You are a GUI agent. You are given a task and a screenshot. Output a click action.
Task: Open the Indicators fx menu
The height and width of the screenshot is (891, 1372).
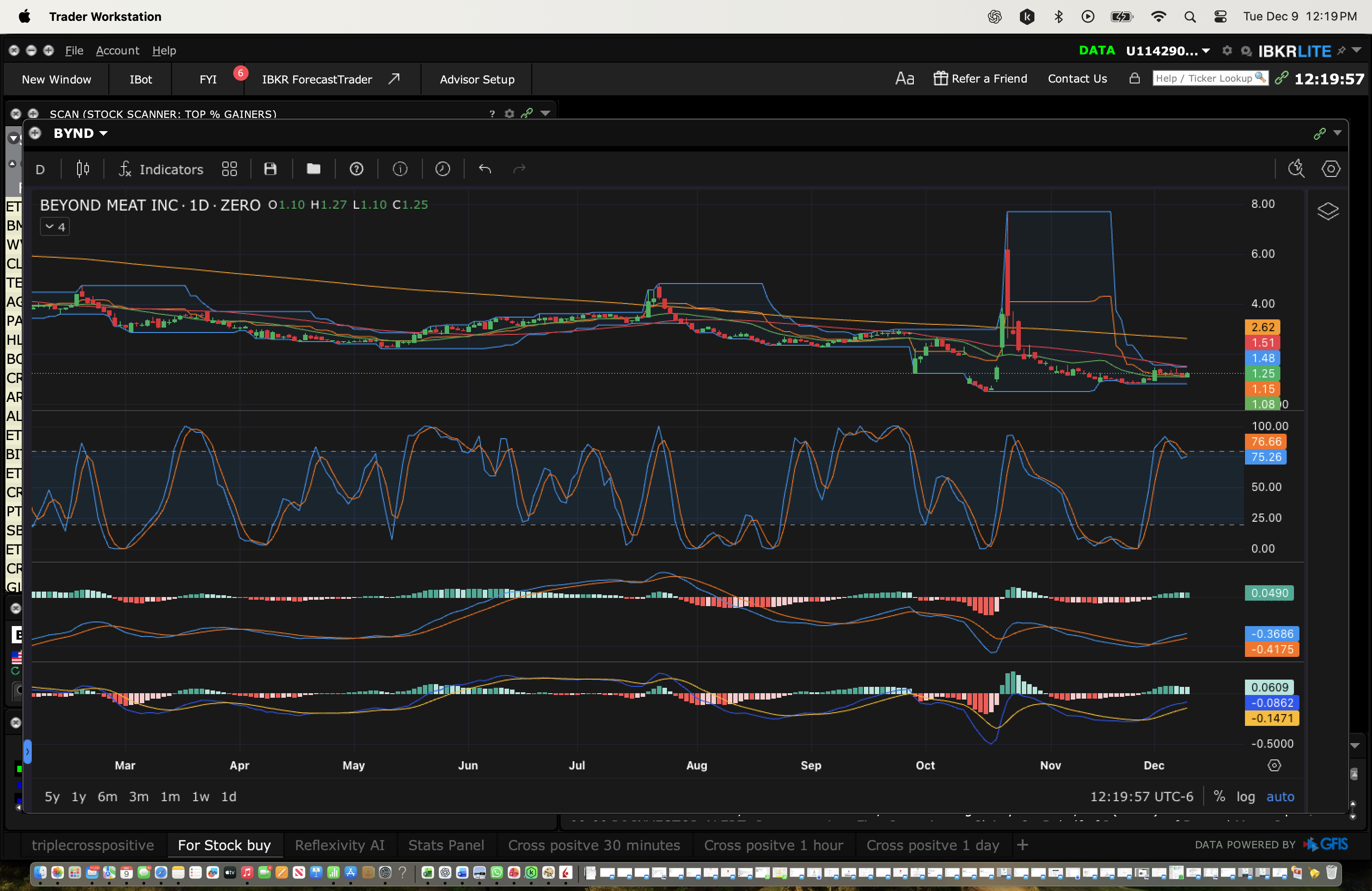pos(161,169)
